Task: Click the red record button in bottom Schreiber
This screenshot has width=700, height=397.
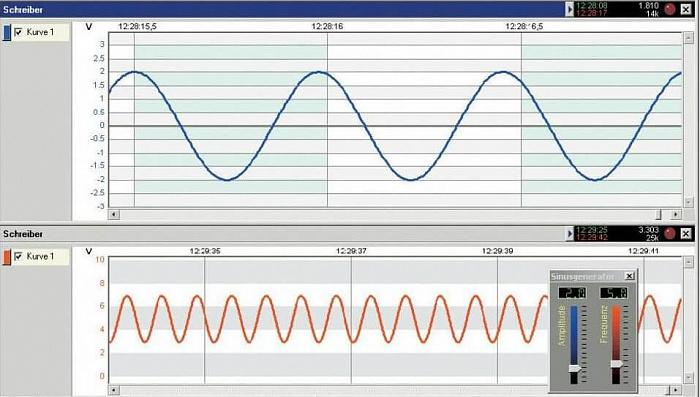Action: point(670,233)
